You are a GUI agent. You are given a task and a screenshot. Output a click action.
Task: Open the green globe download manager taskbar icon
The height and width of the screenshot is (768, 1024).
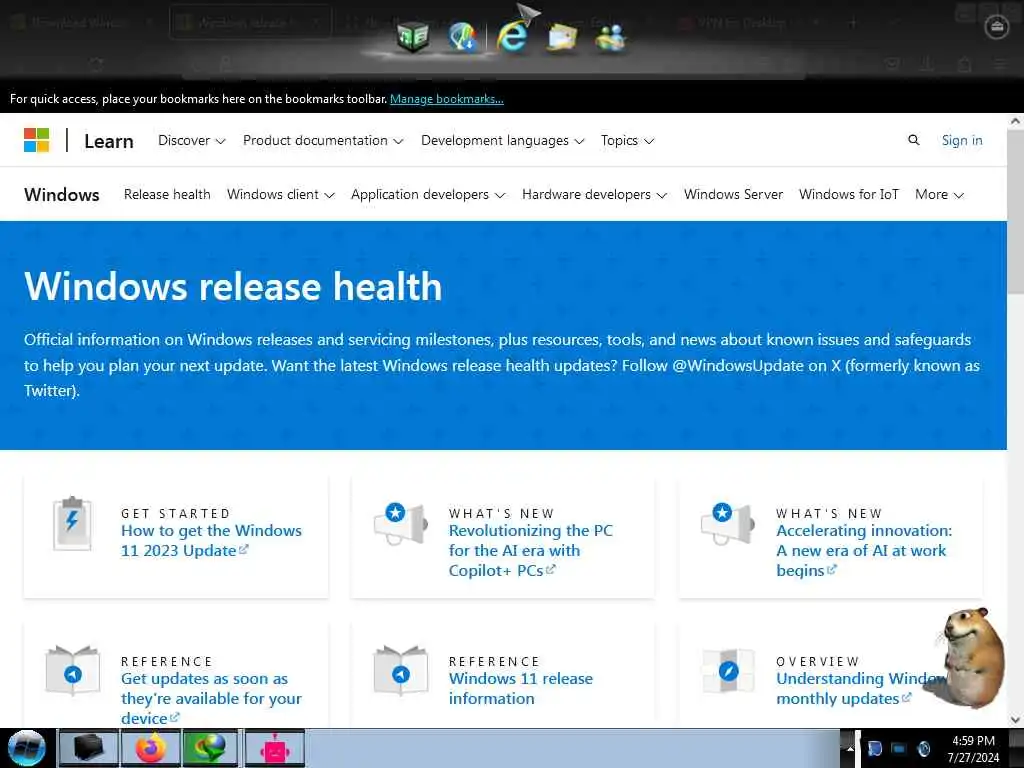point(210,748)
